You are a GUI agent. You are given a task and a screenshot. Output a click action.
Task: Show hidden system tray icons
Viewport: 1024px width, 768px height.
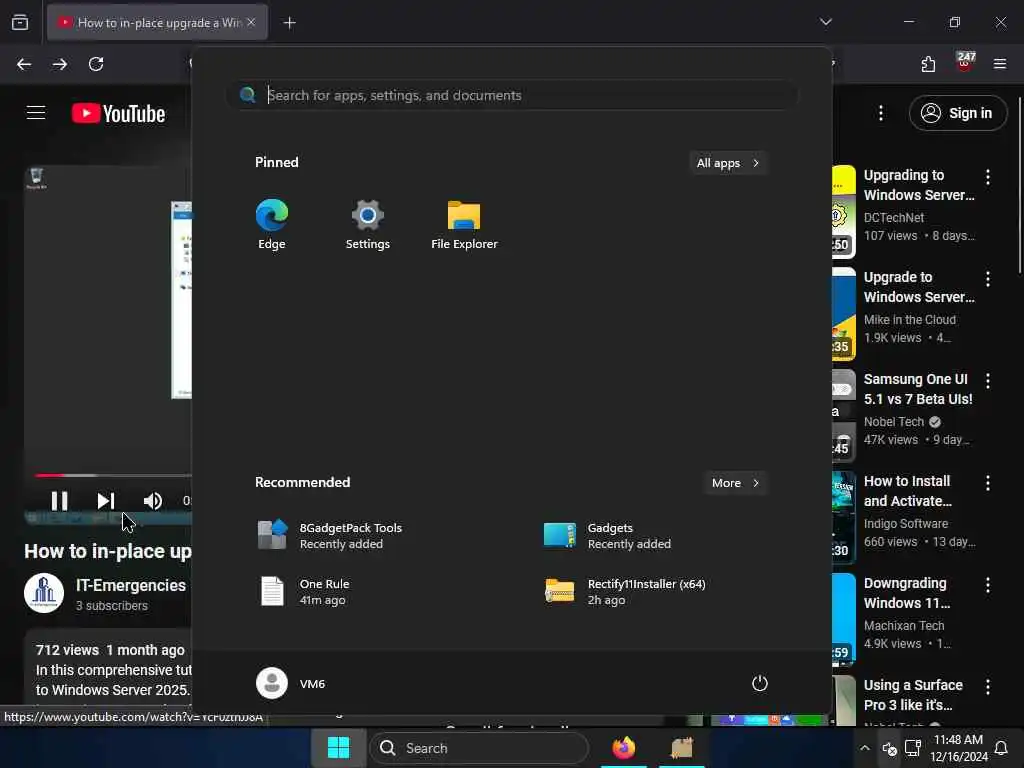(x=865, y=748)
